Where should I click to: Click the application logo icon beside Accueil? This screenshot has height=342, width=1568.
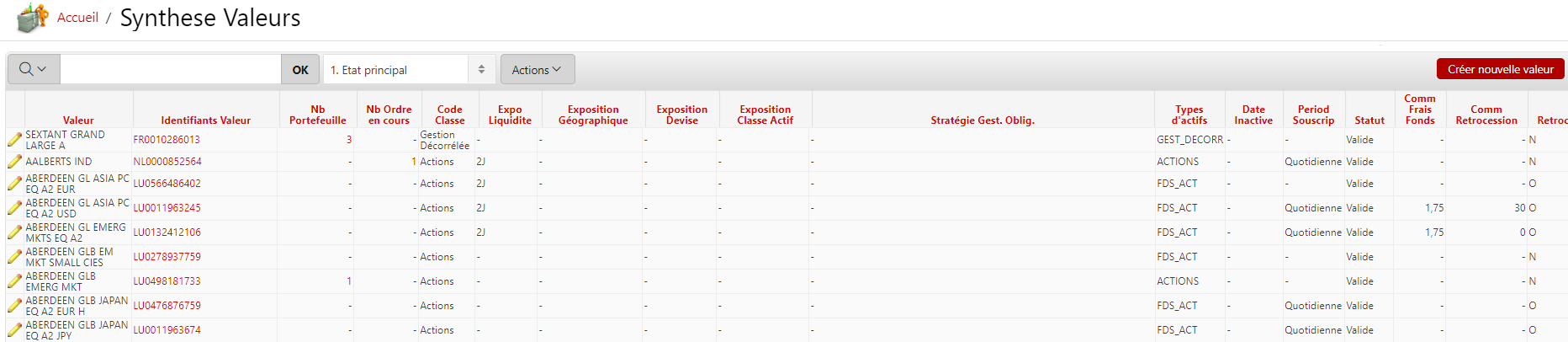pos(32,18)
